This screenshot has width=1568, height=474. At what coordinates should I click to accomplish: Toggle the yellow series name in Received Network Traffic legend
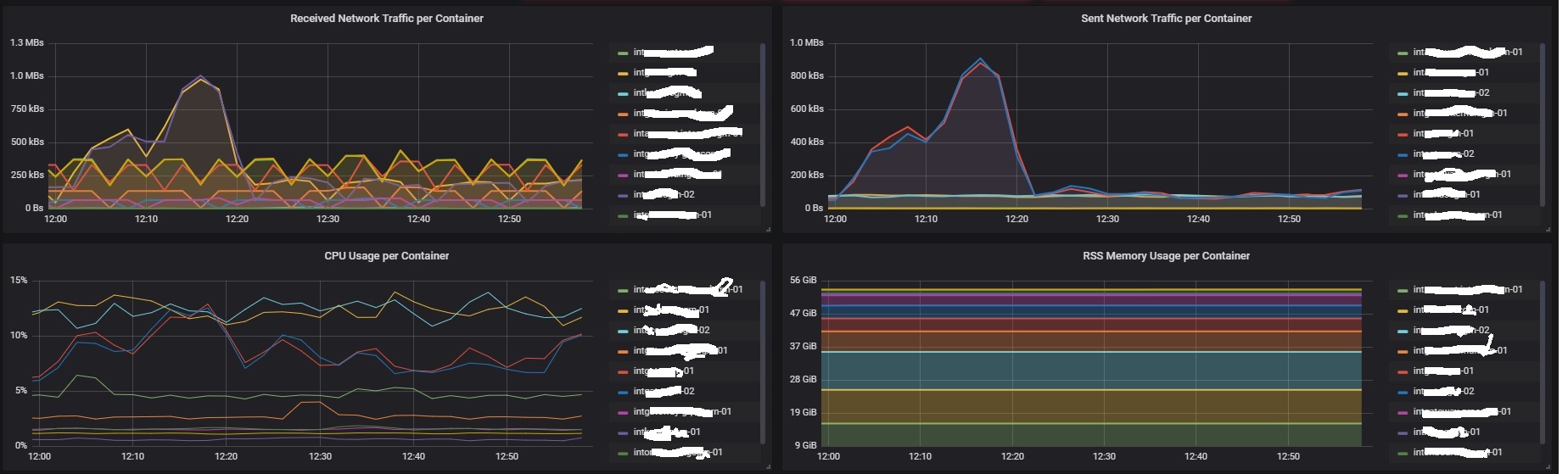664,72
